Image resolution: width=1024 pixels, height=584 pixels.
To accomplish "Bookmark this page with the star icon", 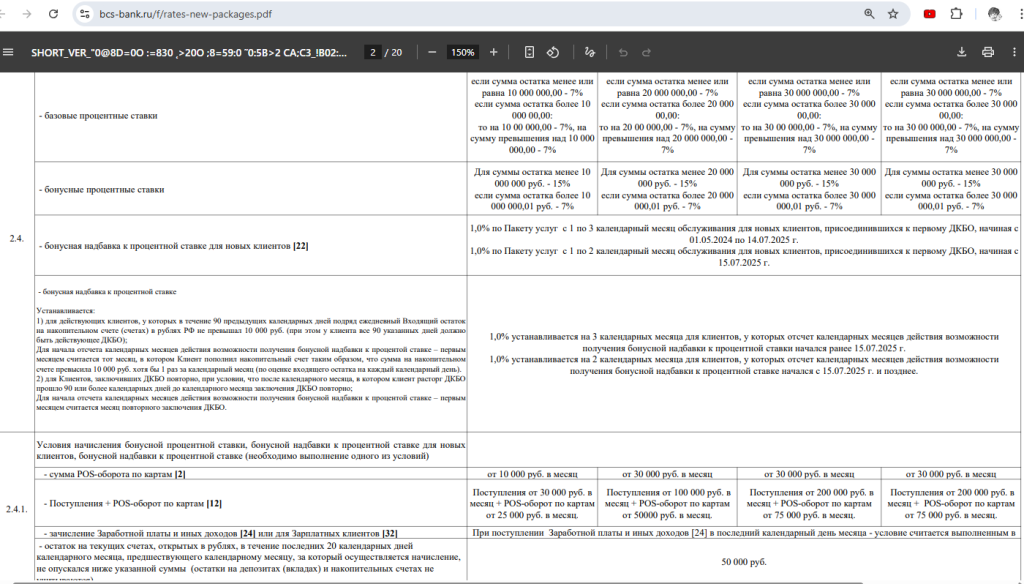I will click(x=893, y=14).
